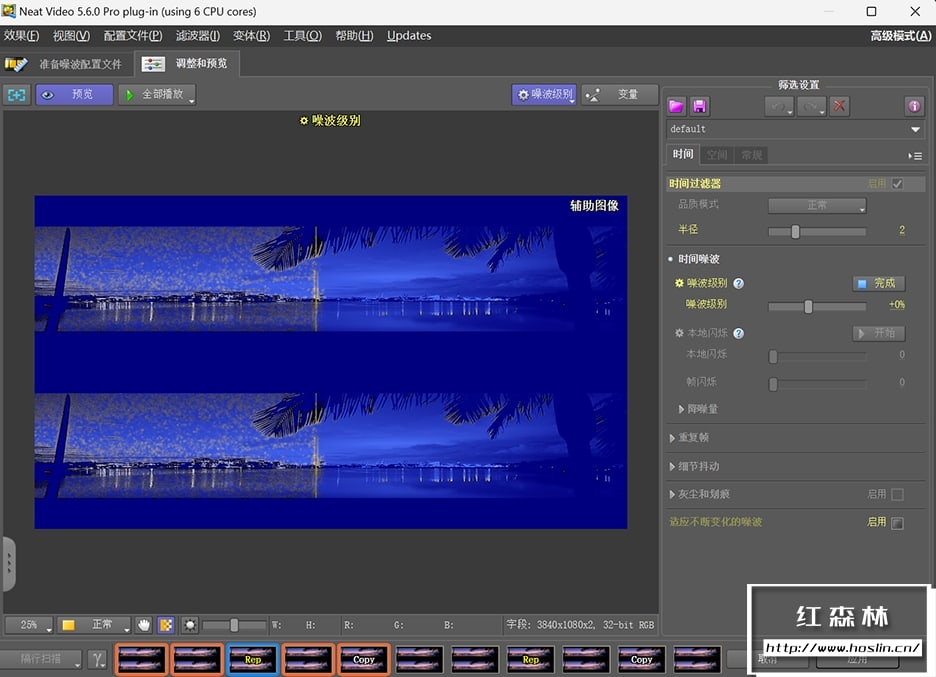Viewport: 936px width, 677px height.
Task: Click the 半径 radius slider handle
Action: (795, 231)
